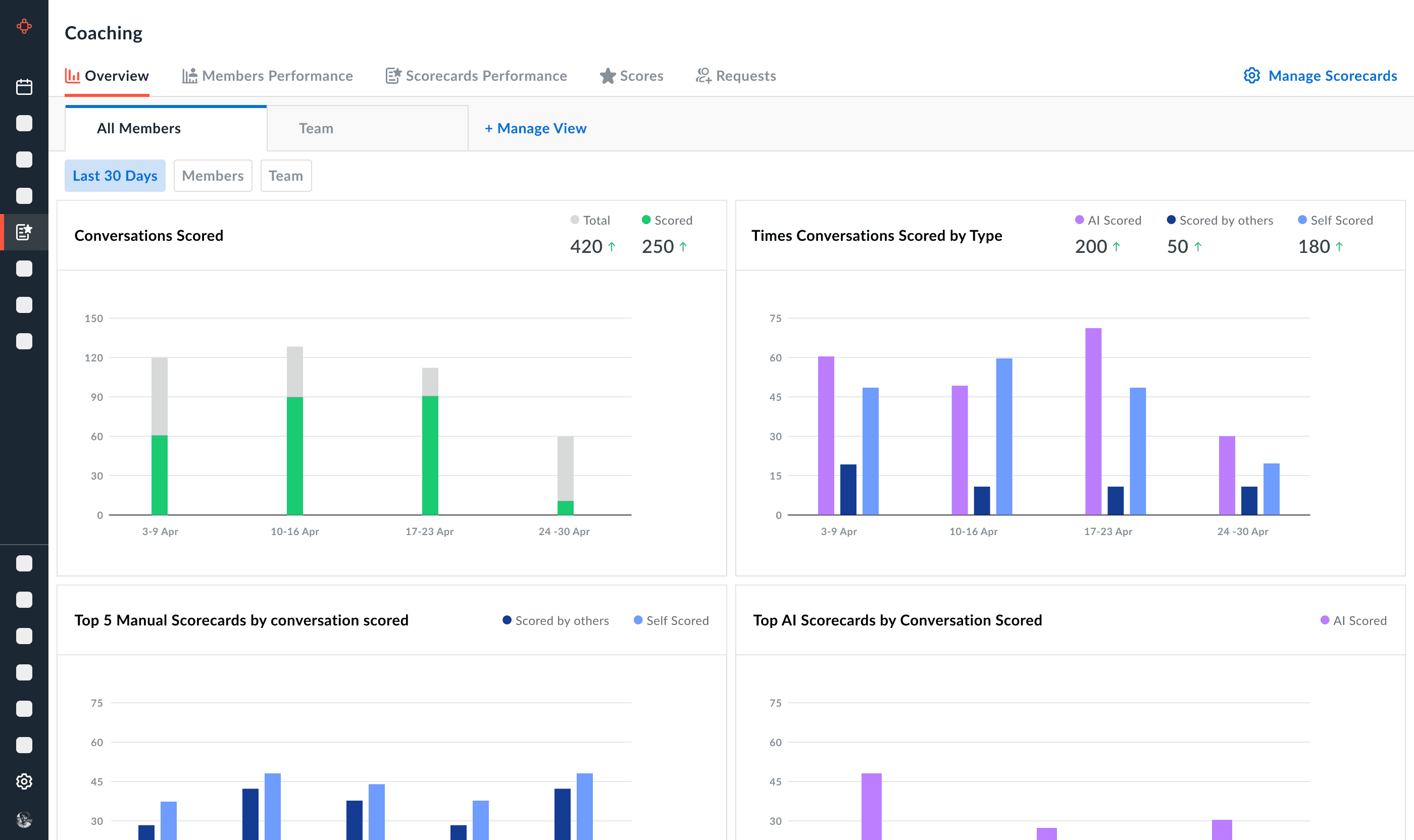The width and height of the screenshot is (1414, 840).
Task: Expand the Members filter dropdown
Action: coord(213,176)
